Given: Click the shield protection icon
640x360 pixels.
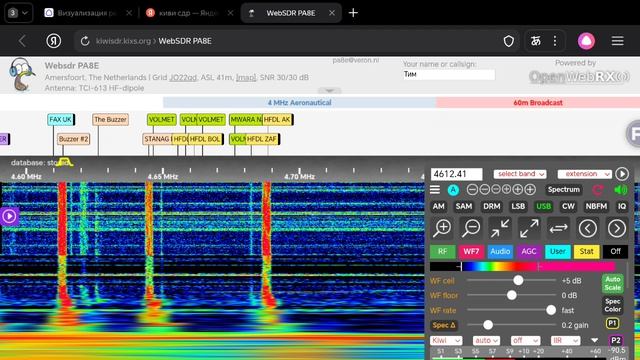Looking at the screenshot, I should click(x=509, y=41).
